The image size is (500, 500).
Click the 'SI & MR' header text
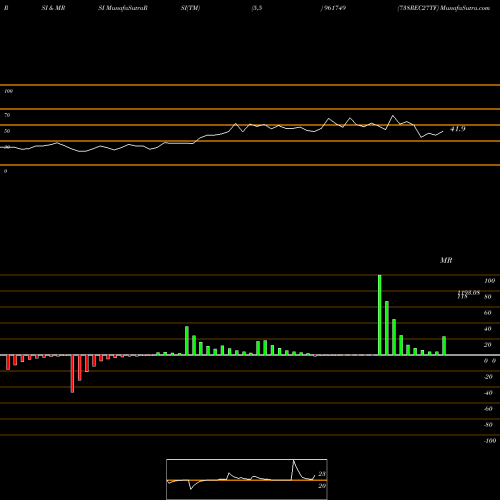[x=53, y=8]
